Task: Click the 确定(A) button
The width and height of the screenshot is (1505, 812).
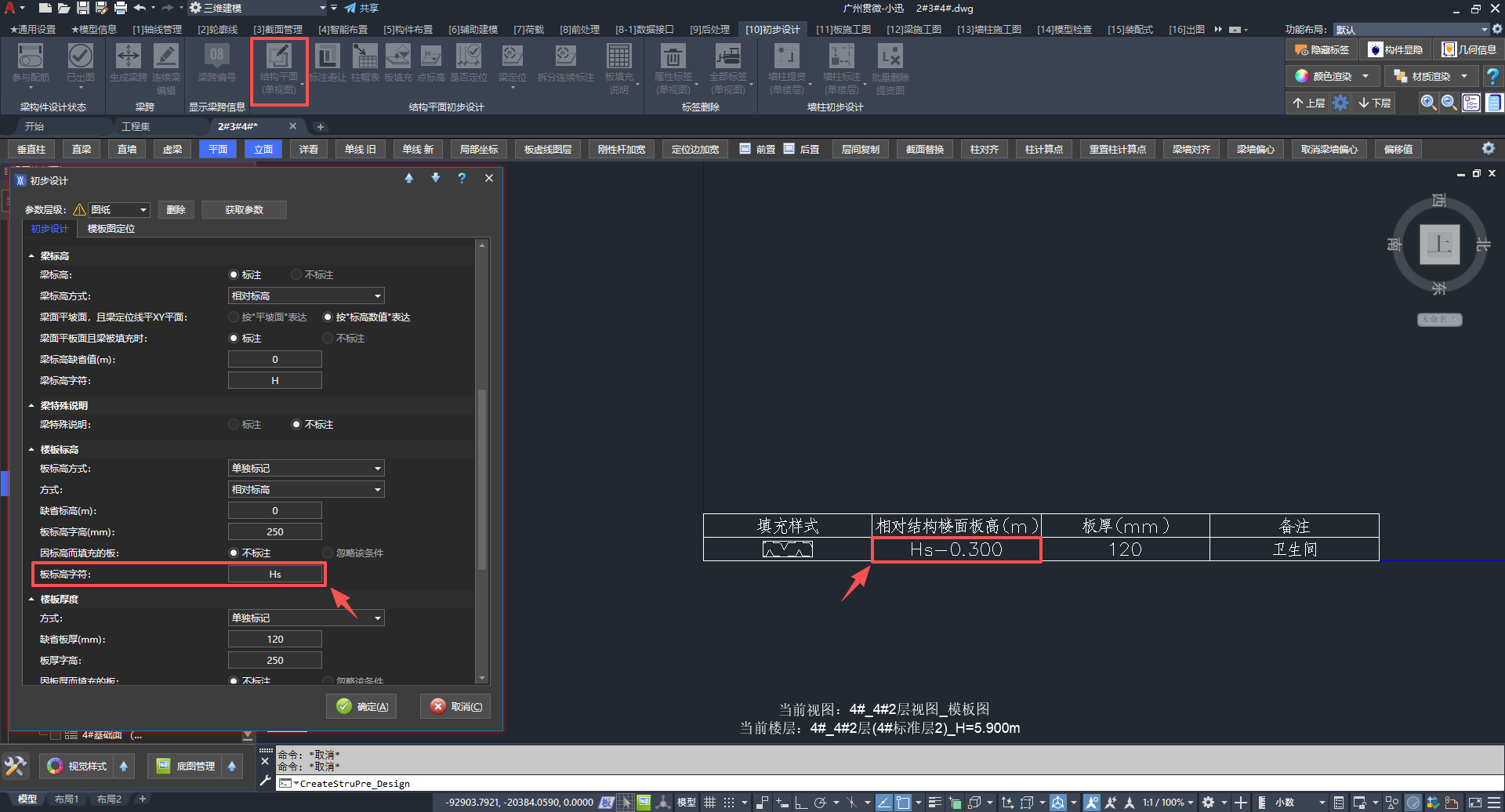Action: [361, 706]
